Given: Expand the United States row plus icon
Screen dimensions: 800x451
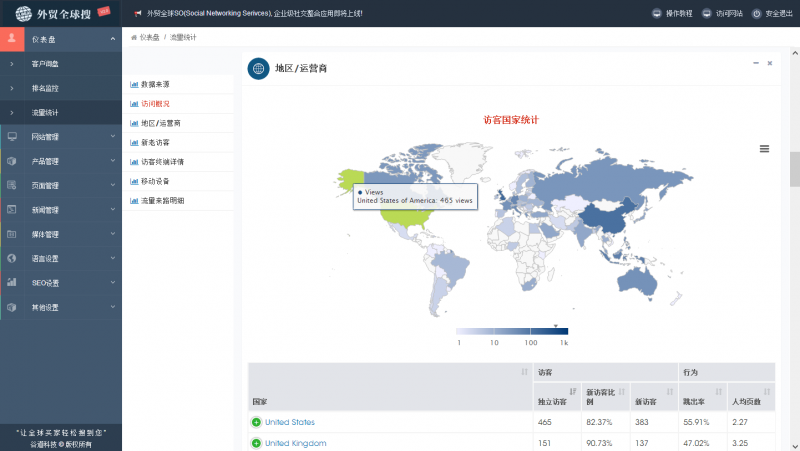Looking at the screenshot, I should coord(256,423).
